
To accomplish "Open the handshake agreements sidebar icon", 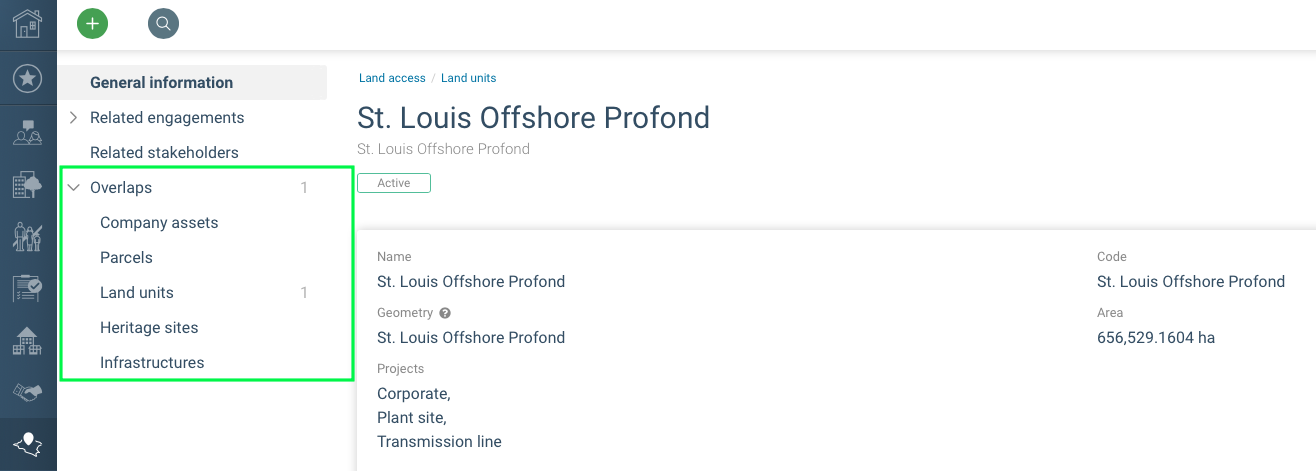I will tap(27, 393).
